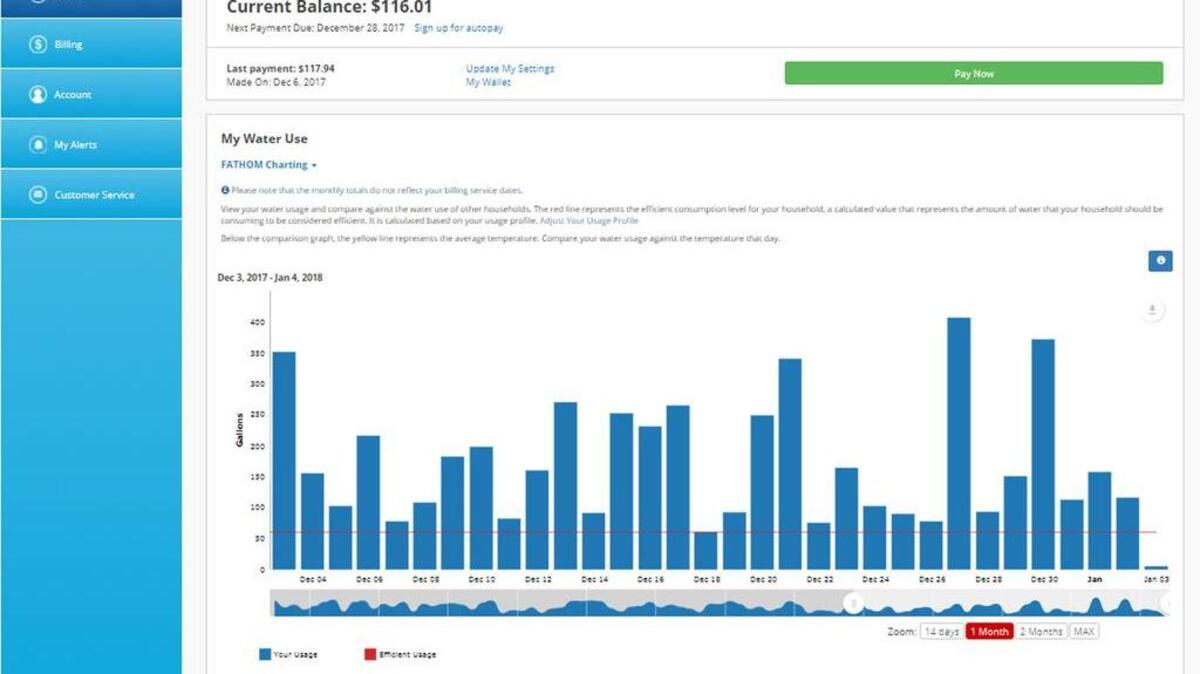Open the Update My Settings link
This screenshot has height=674, width=1200.
[510, 69]
